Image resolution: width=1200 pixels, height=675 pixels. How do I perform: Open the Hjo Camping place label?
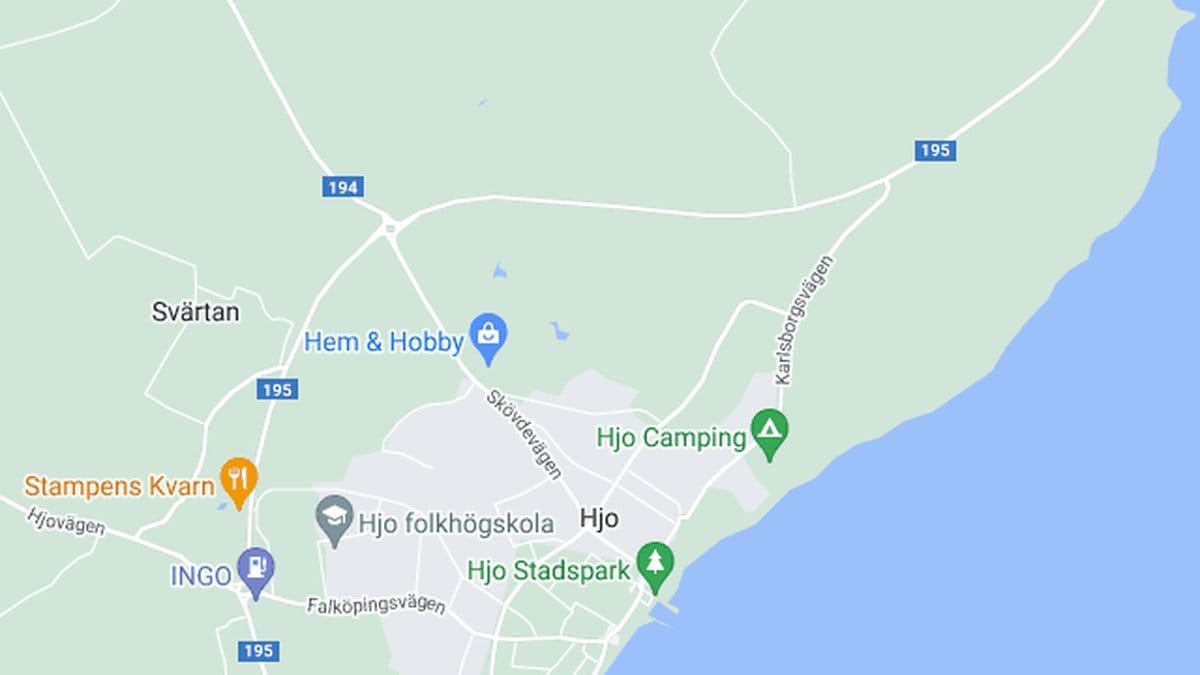point(671,437)
